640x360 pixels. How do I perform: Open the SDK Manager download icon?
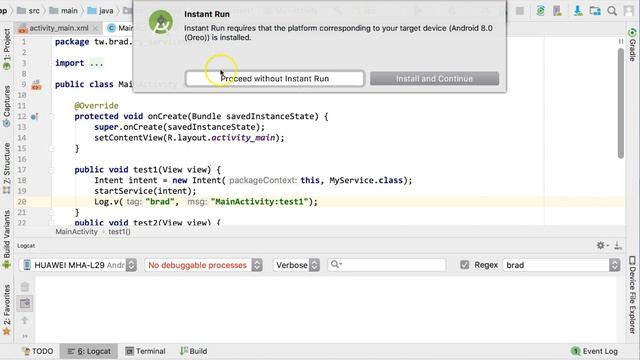coord(578,11)
